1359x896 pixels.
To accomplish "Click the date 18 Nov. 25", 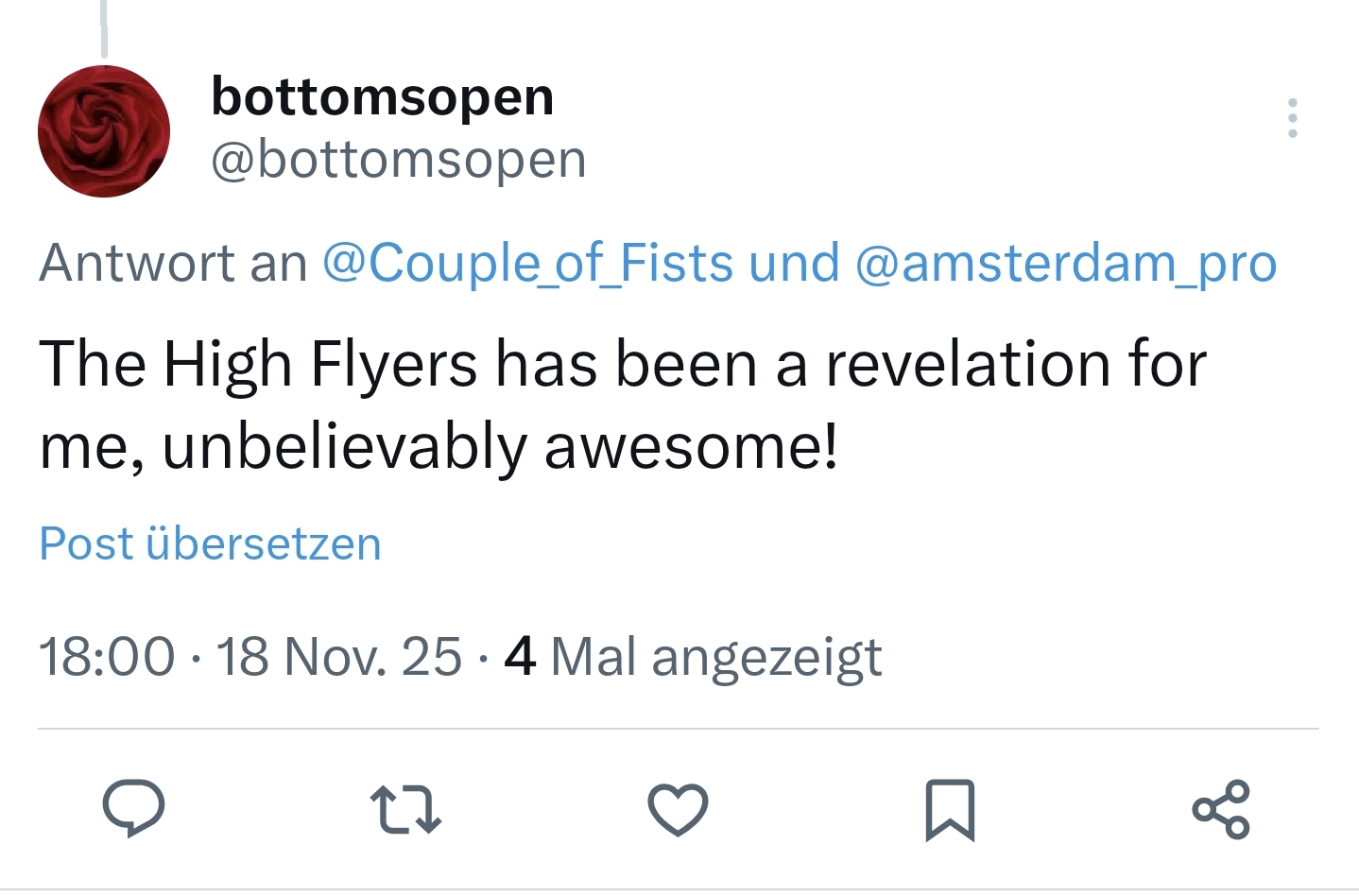I will coord(339,656).
